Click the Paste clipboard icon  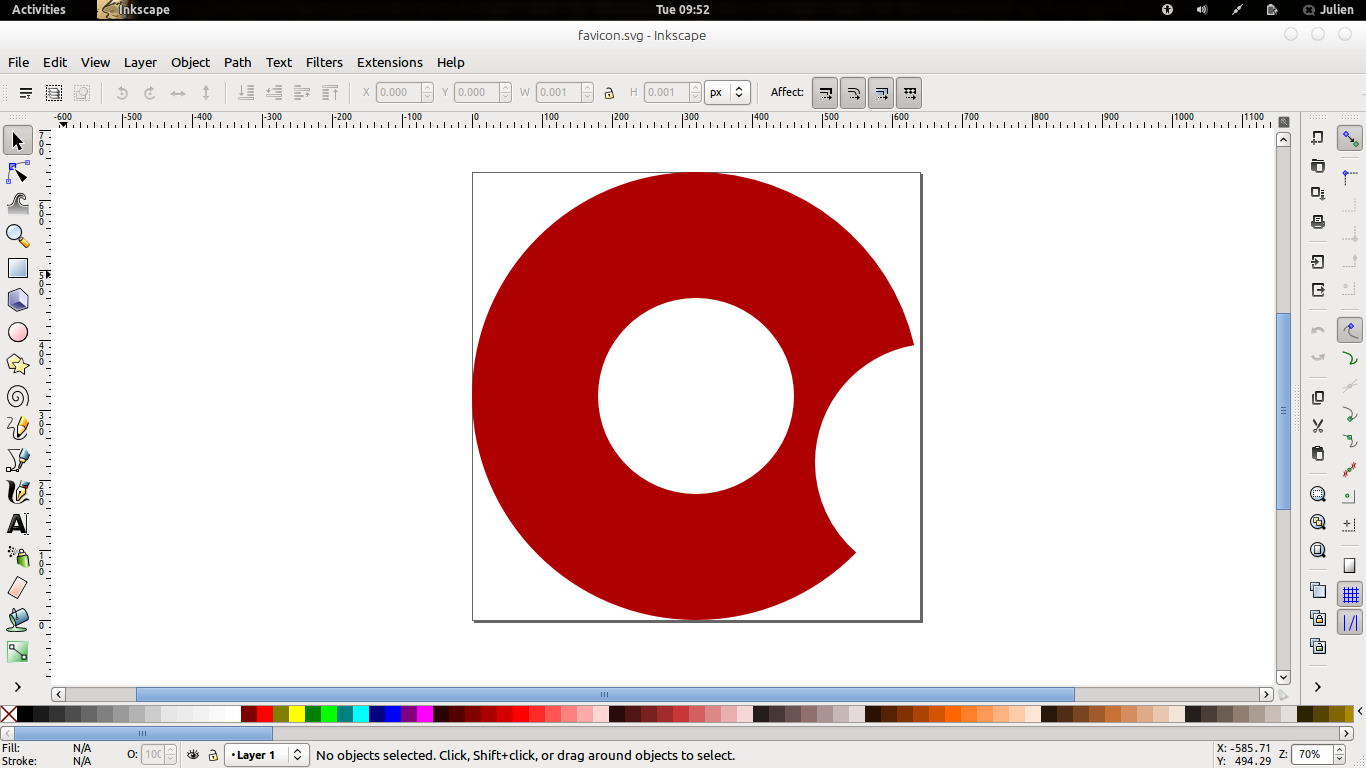pos(1318,454)
